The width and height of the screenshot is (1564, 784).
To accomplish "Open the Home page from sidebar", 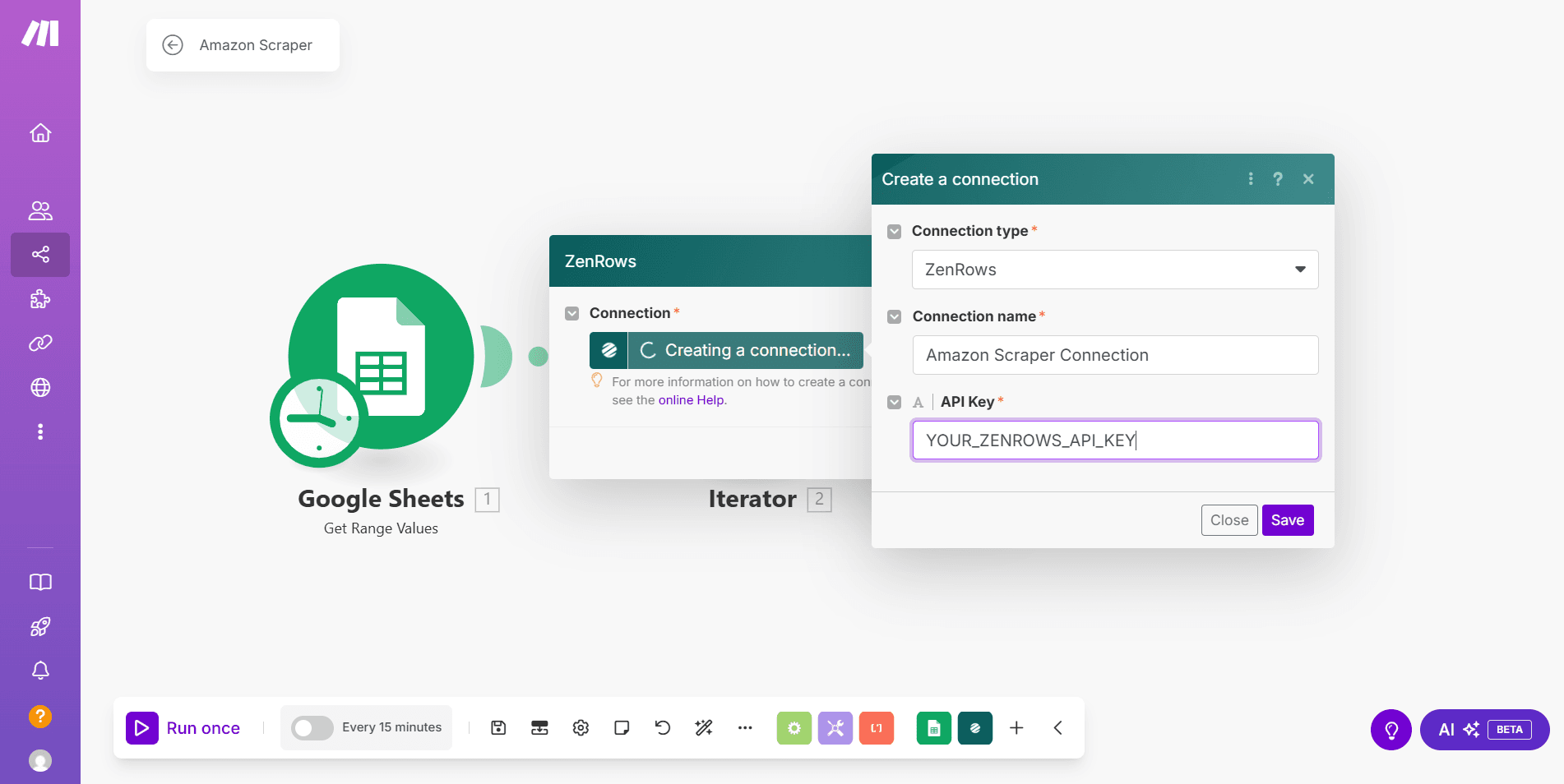I will (x=40, y=133).
